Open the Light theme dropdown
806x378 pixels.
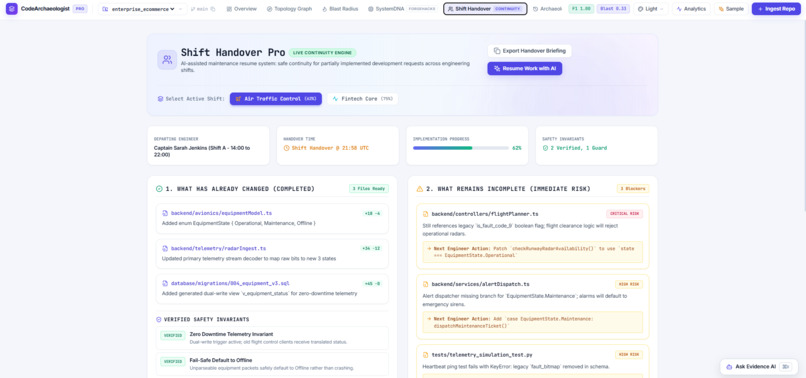651,9
